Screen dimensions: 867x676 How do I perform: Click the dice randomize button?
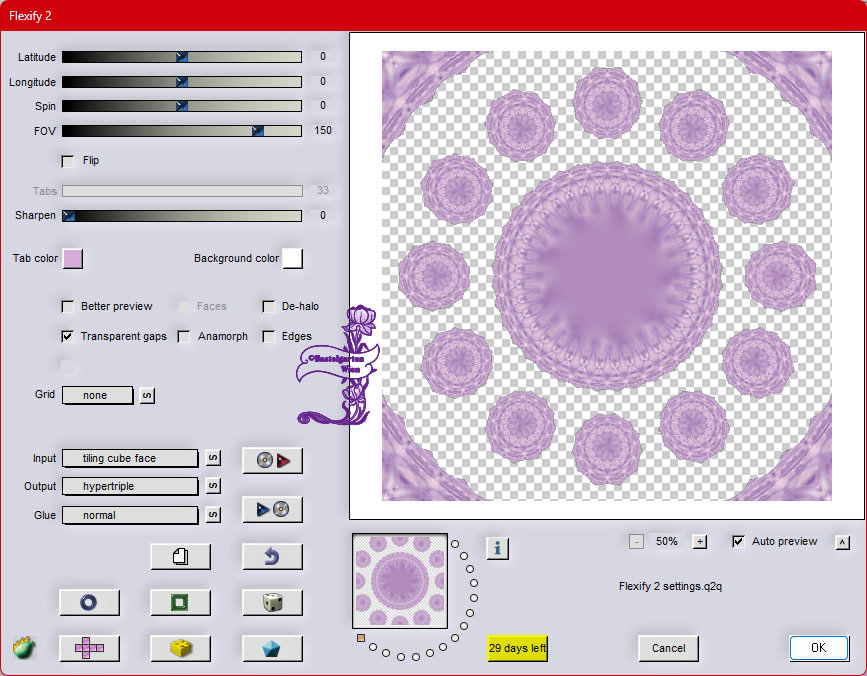tap(272, 602)
